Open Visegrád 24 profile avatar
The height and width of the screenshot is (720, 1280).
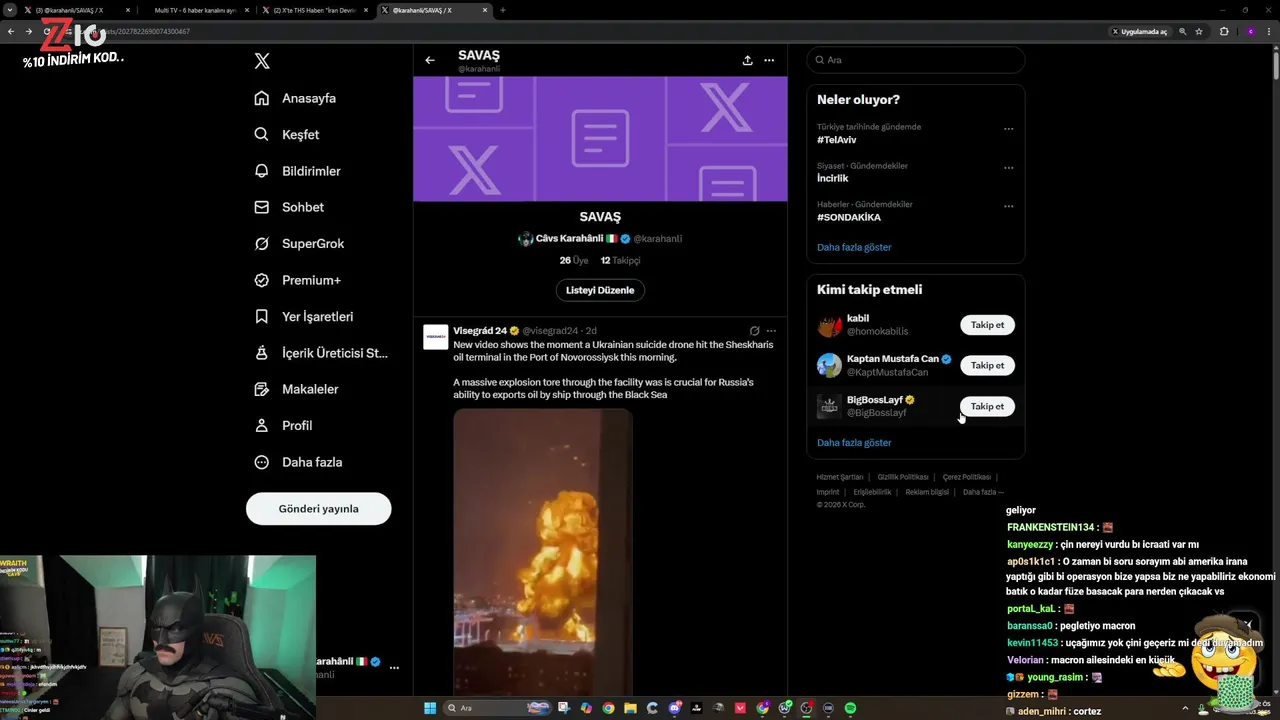point(436,337)
